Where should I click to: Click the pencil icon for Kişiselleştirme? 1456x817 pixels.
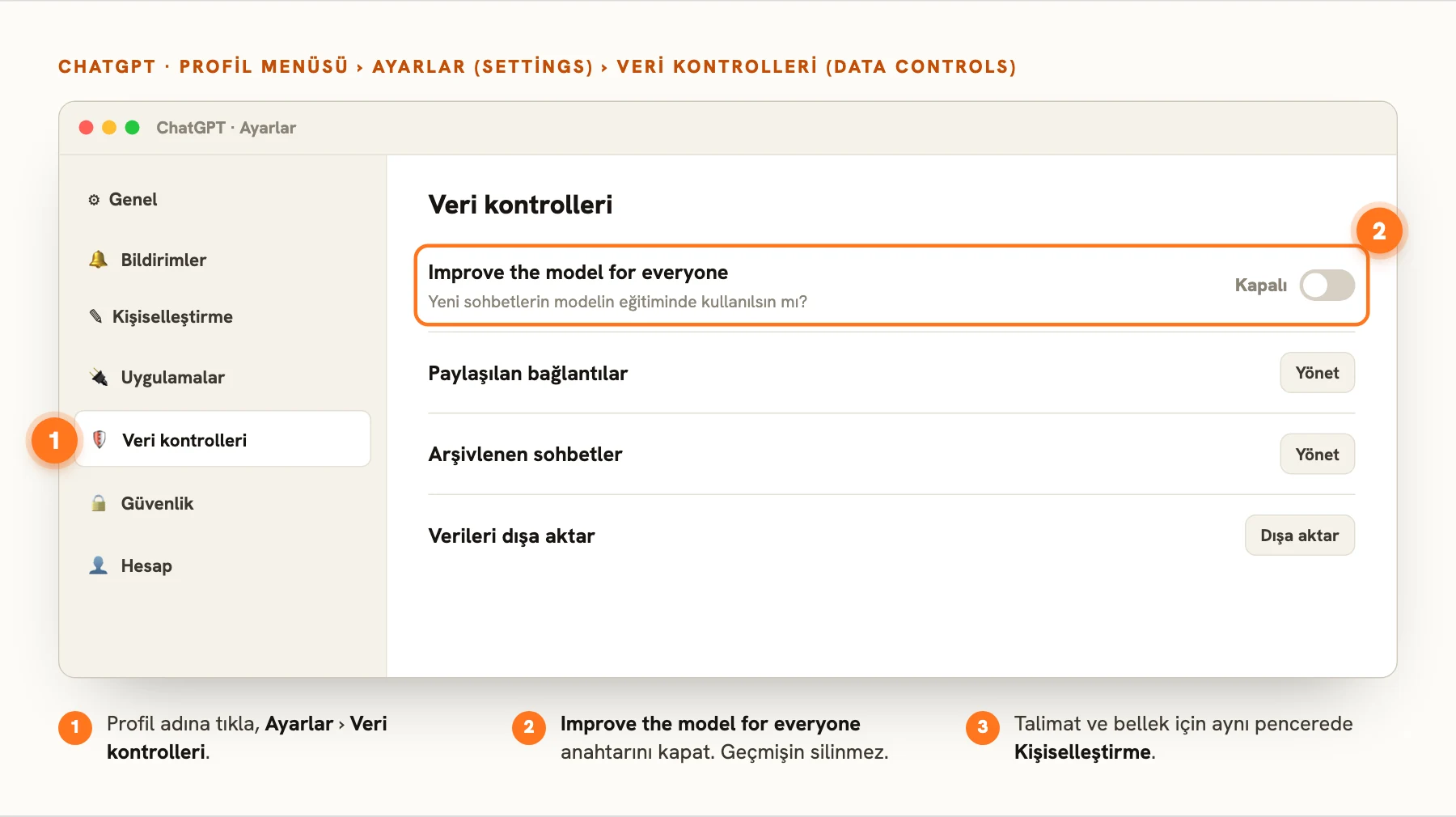tap(95, 316)
